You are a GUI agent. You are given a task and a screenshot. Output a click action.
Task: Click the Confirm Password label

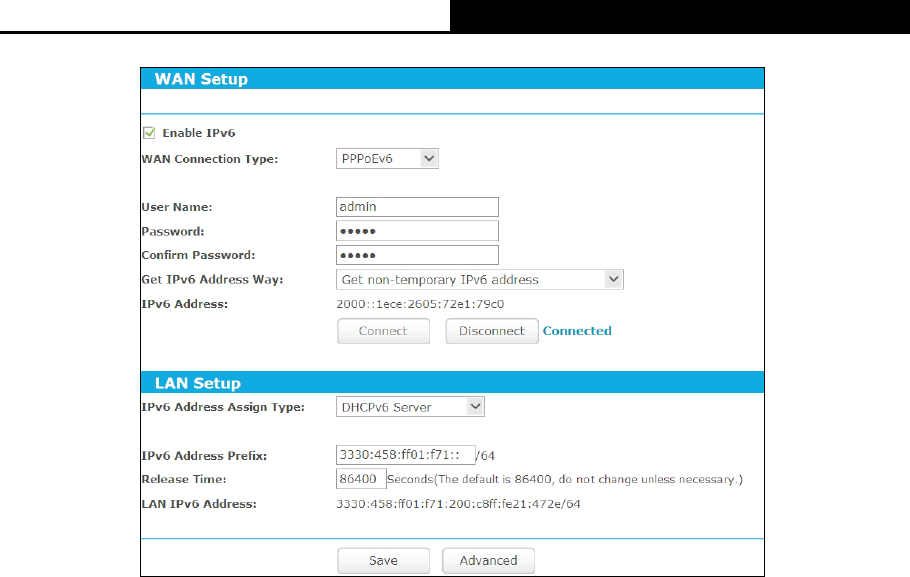198,255
